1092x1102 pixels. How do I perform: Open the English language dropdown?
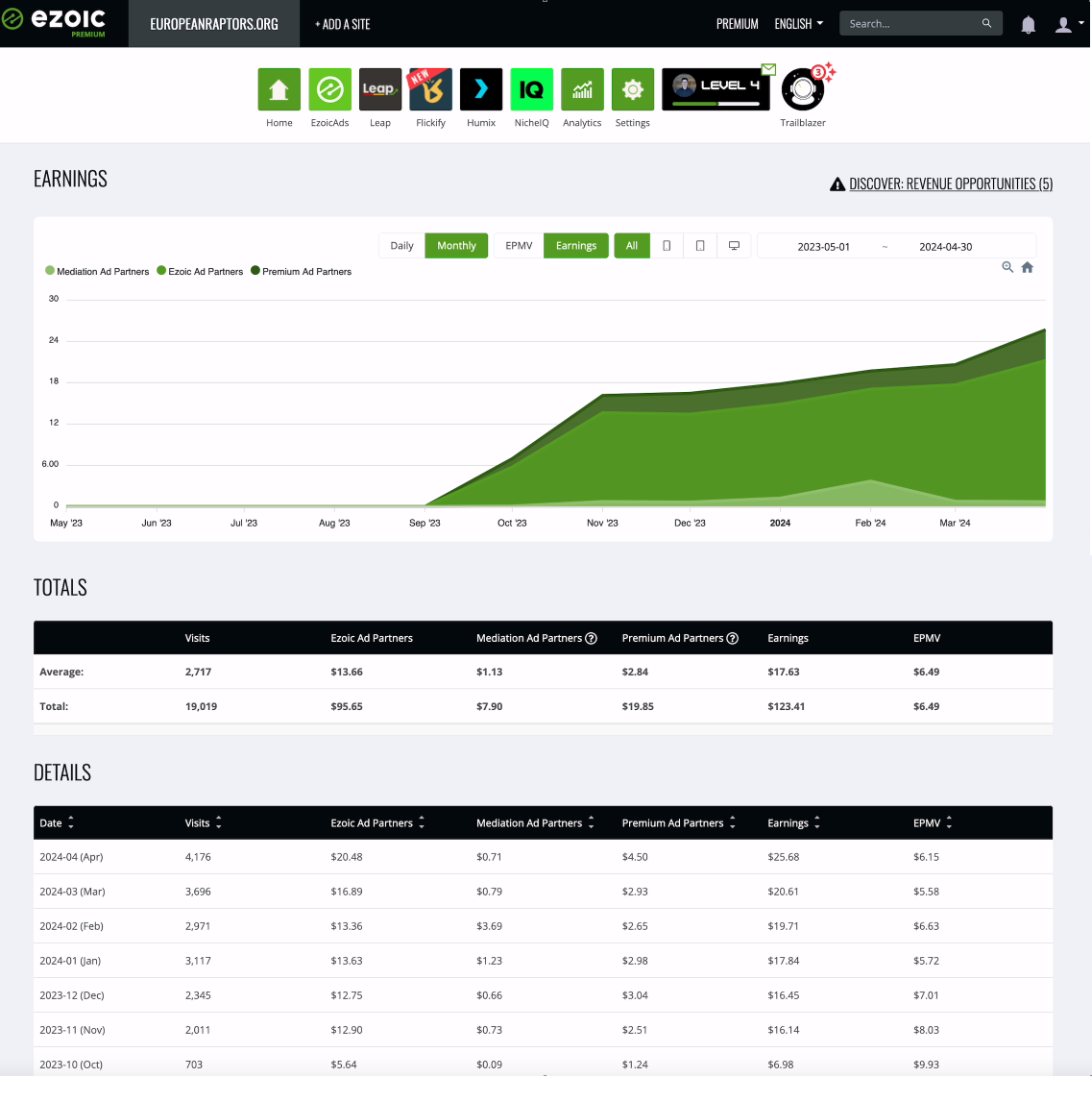coord(798,24)
